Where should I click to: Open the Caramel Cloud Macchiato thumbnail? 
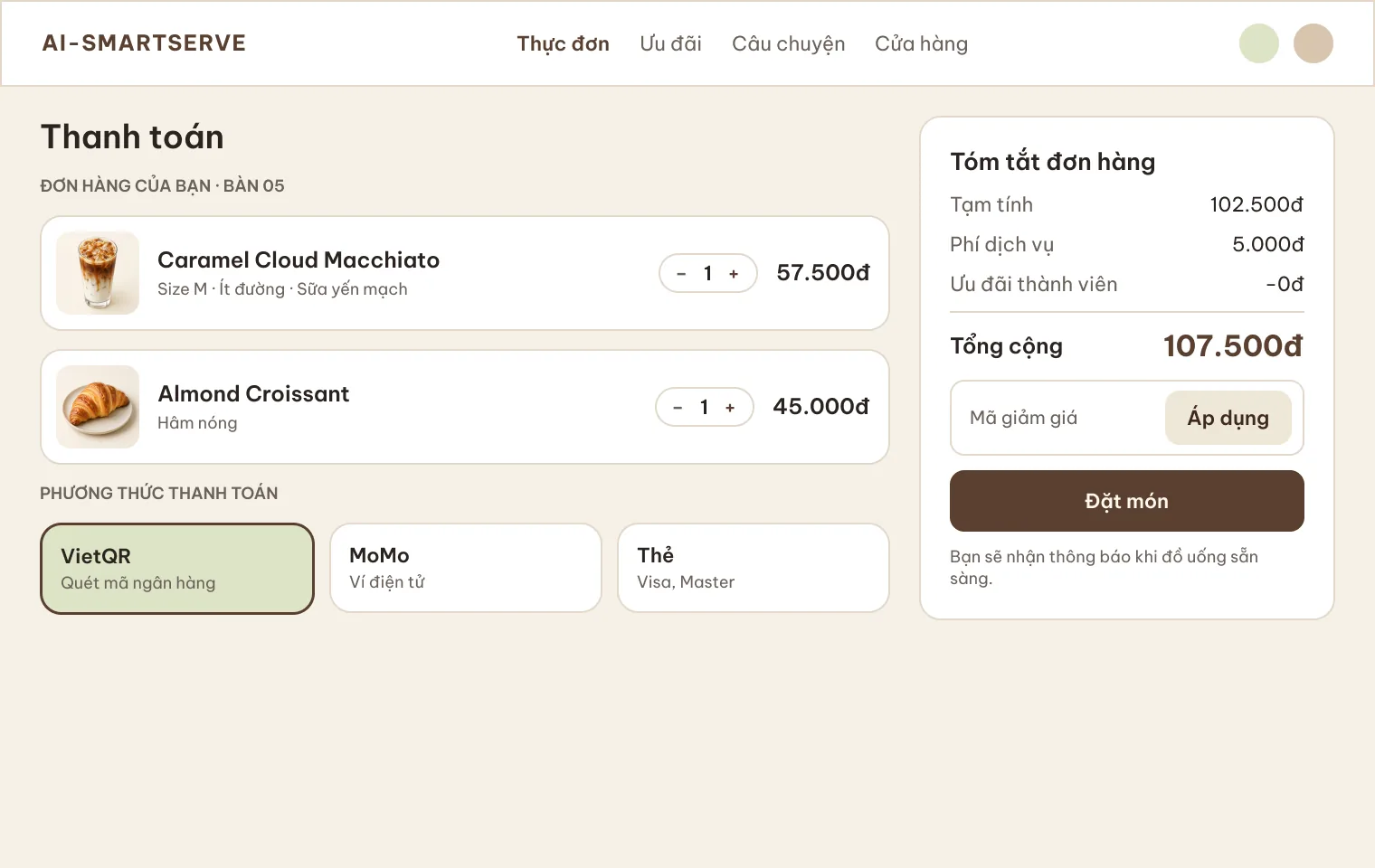tap(98, 273)
